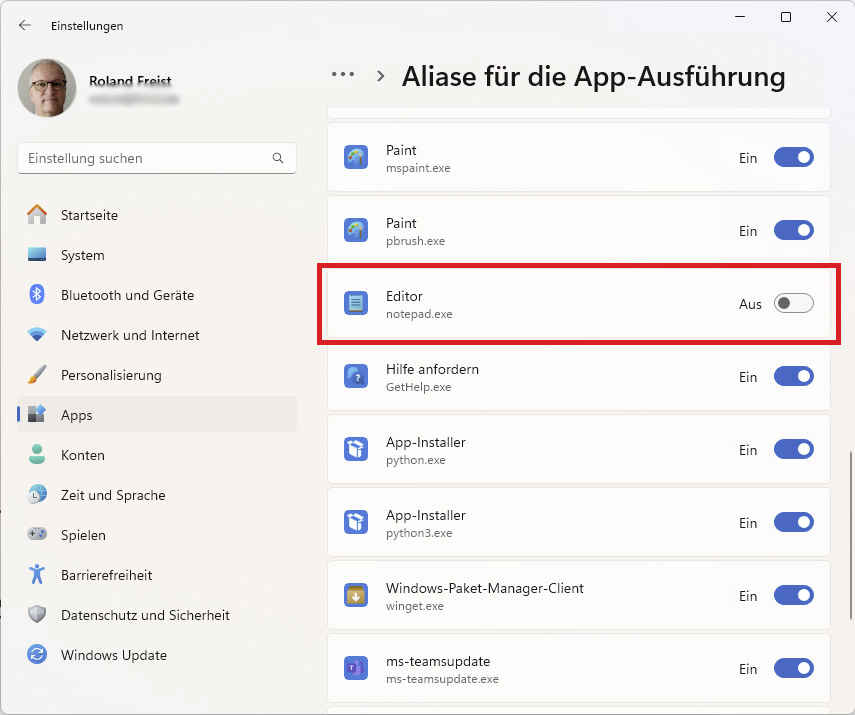This screenshot has width=855, height=715.
Task: Click the notepad.exe text
Action: pyautogui.click(x=419, y=314)
